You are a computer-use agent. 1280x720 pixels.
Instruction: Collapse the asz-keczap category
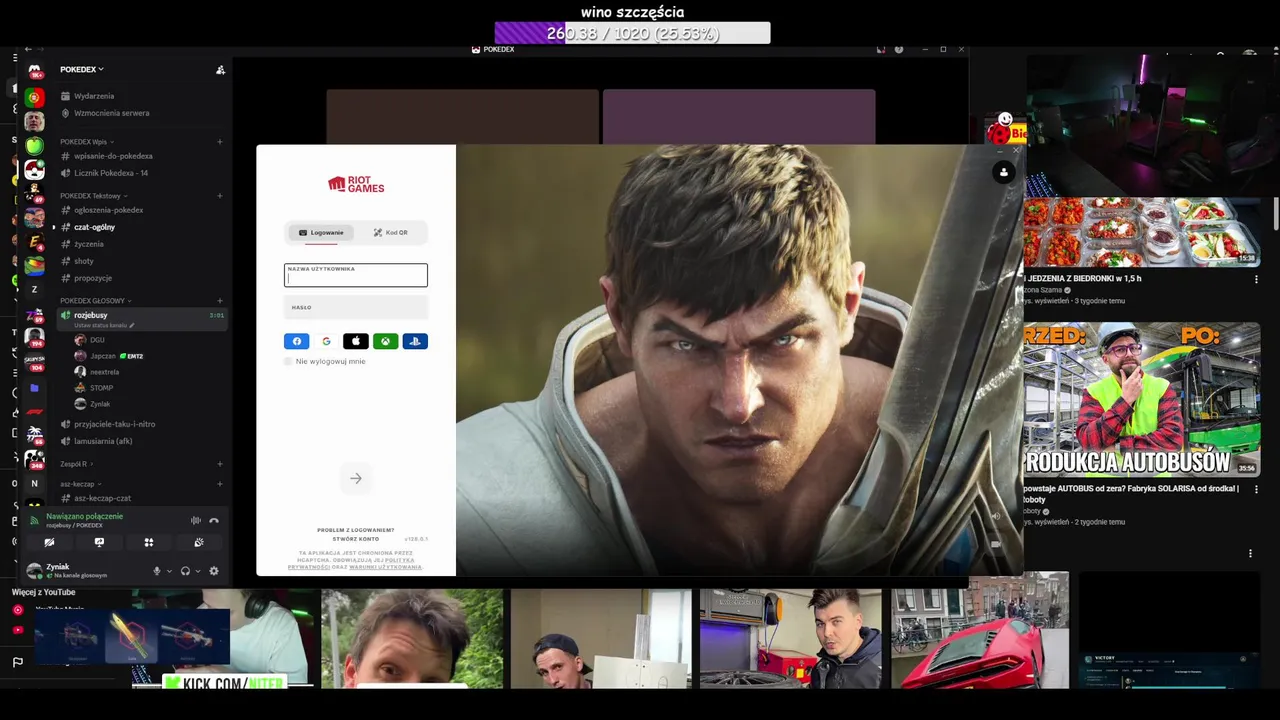point(79,484)
